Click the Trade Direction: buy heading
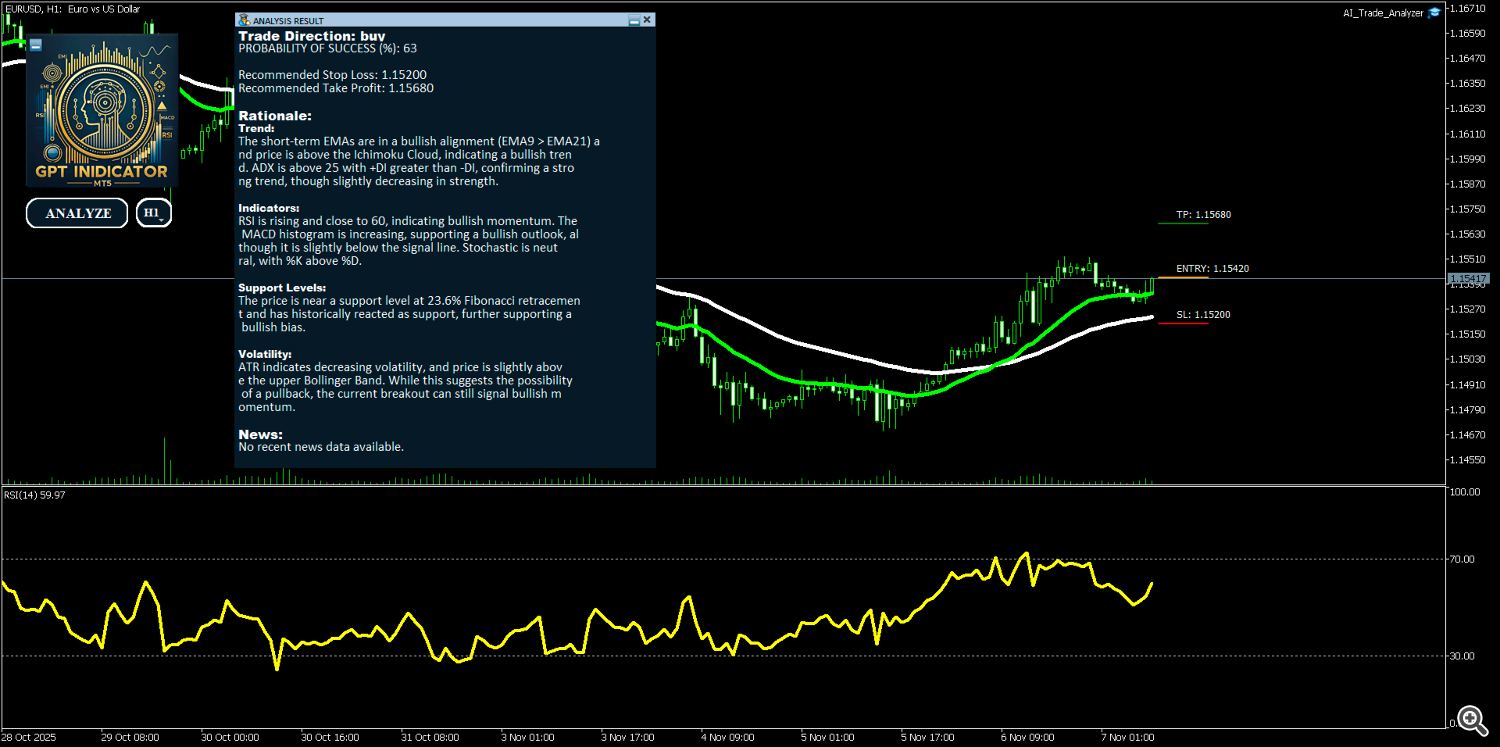 pyautogui.click(x=312, y=36)
